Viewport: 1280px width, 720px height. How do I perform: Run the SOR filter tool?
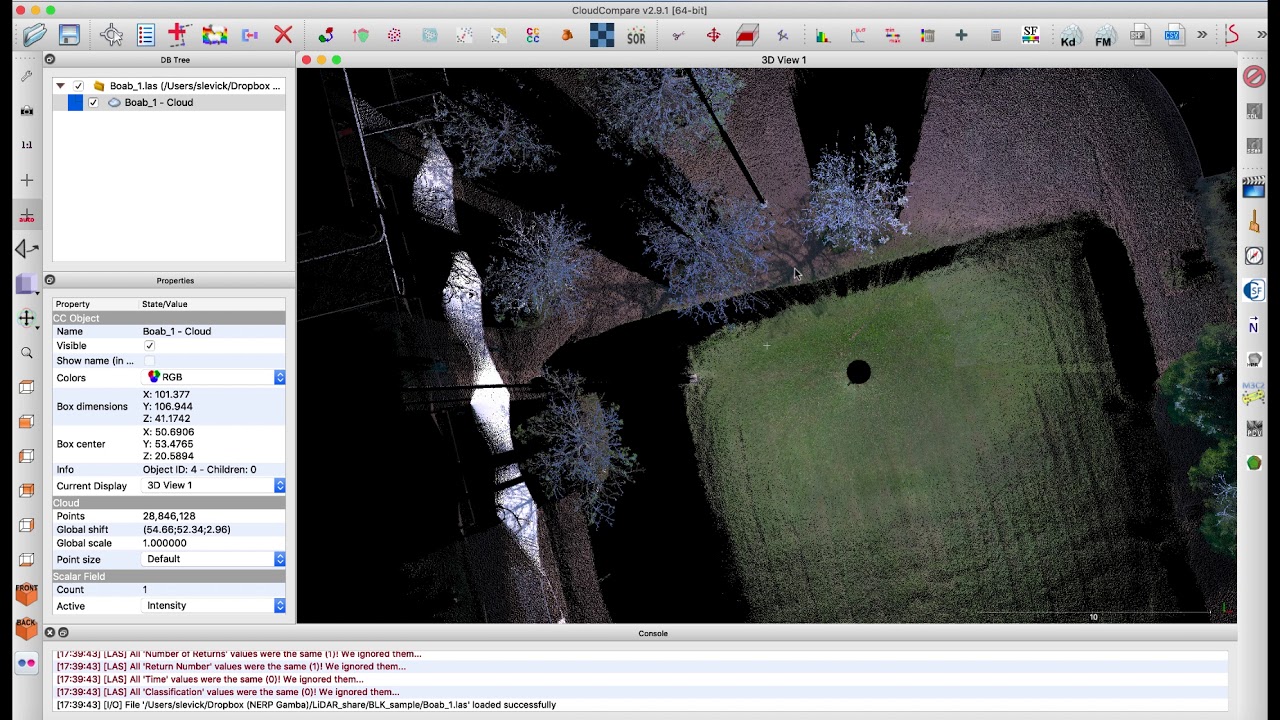[x=636, y=36]
